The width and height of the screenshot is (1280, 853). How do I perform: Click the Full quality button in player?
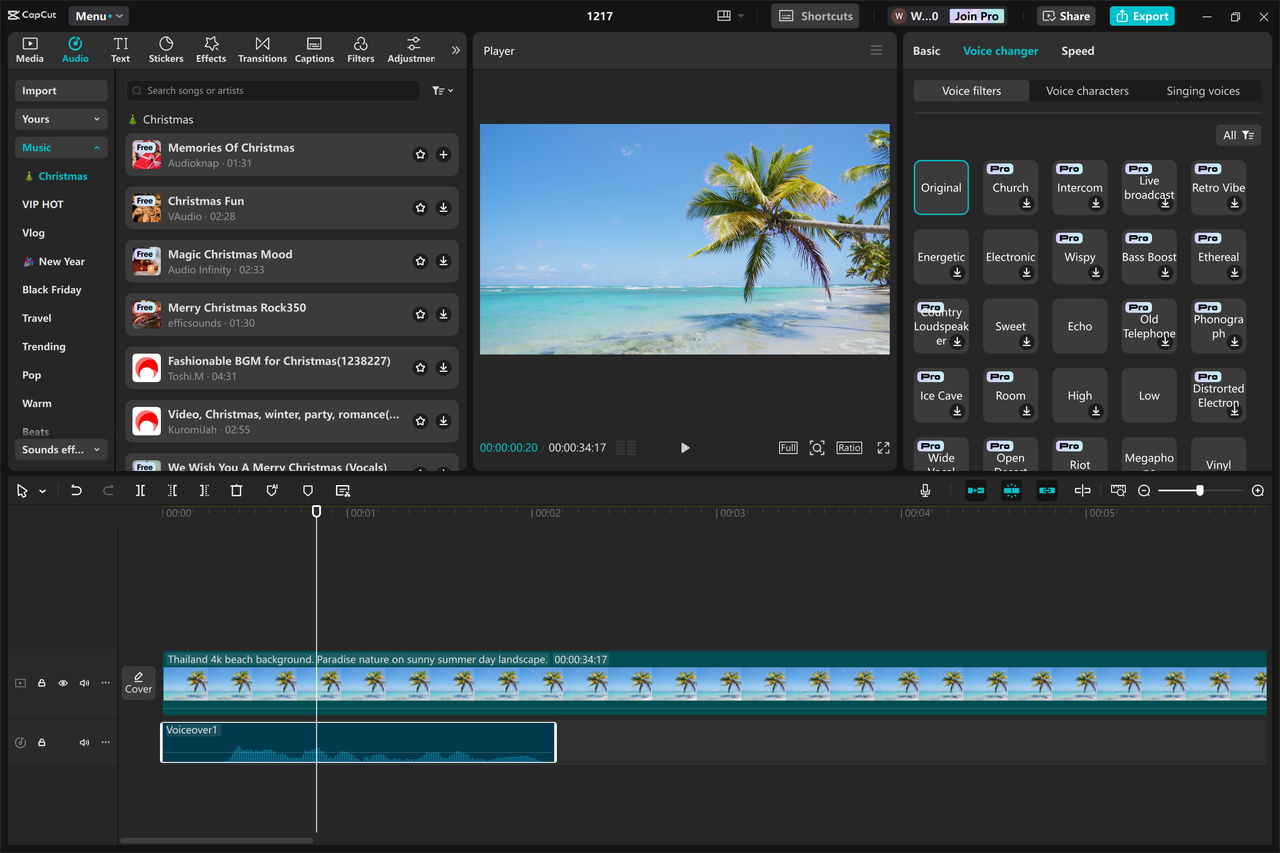pyautogui.click(x=788, y=448)
